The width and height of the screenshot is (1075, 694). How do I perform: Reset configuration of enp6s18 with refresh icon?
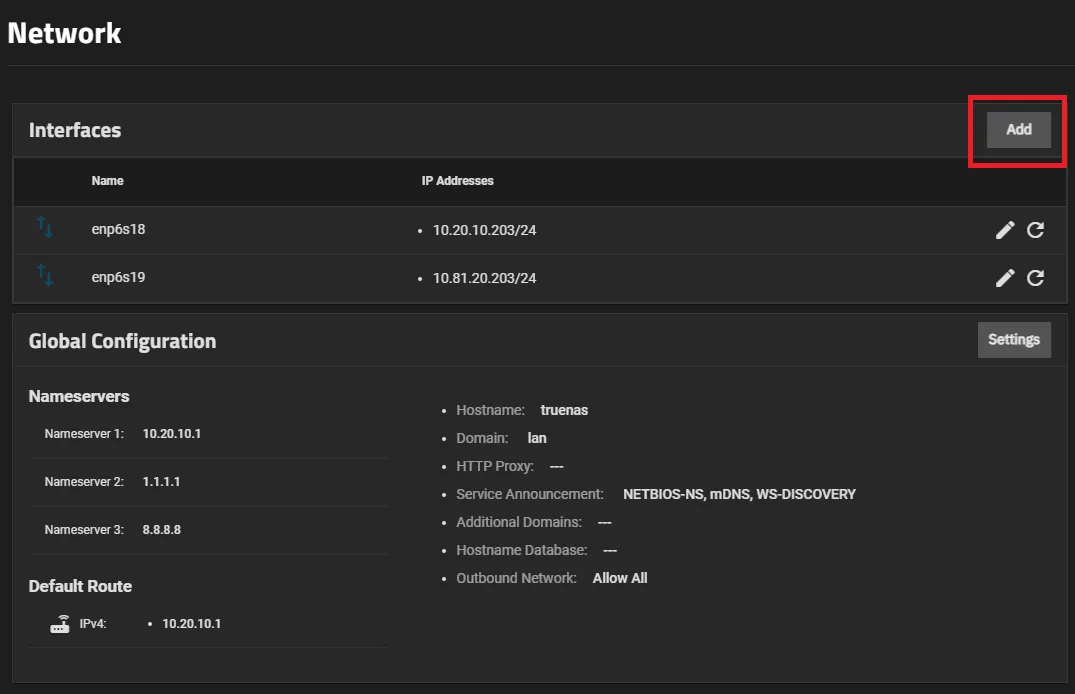pos(1035,229)
